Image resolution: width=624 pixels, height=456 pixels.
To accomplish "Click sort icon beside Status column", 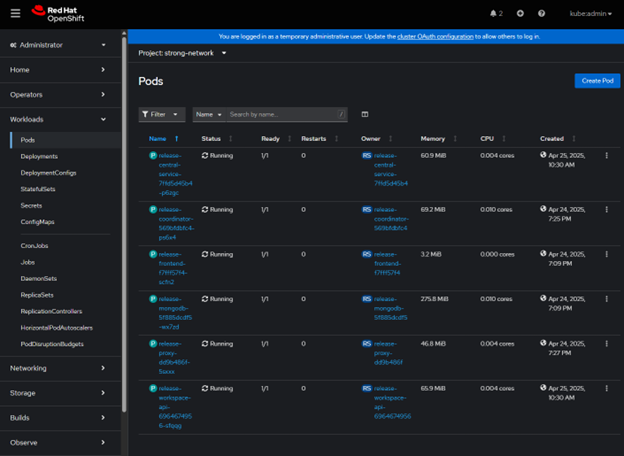I will pos(230,139).
